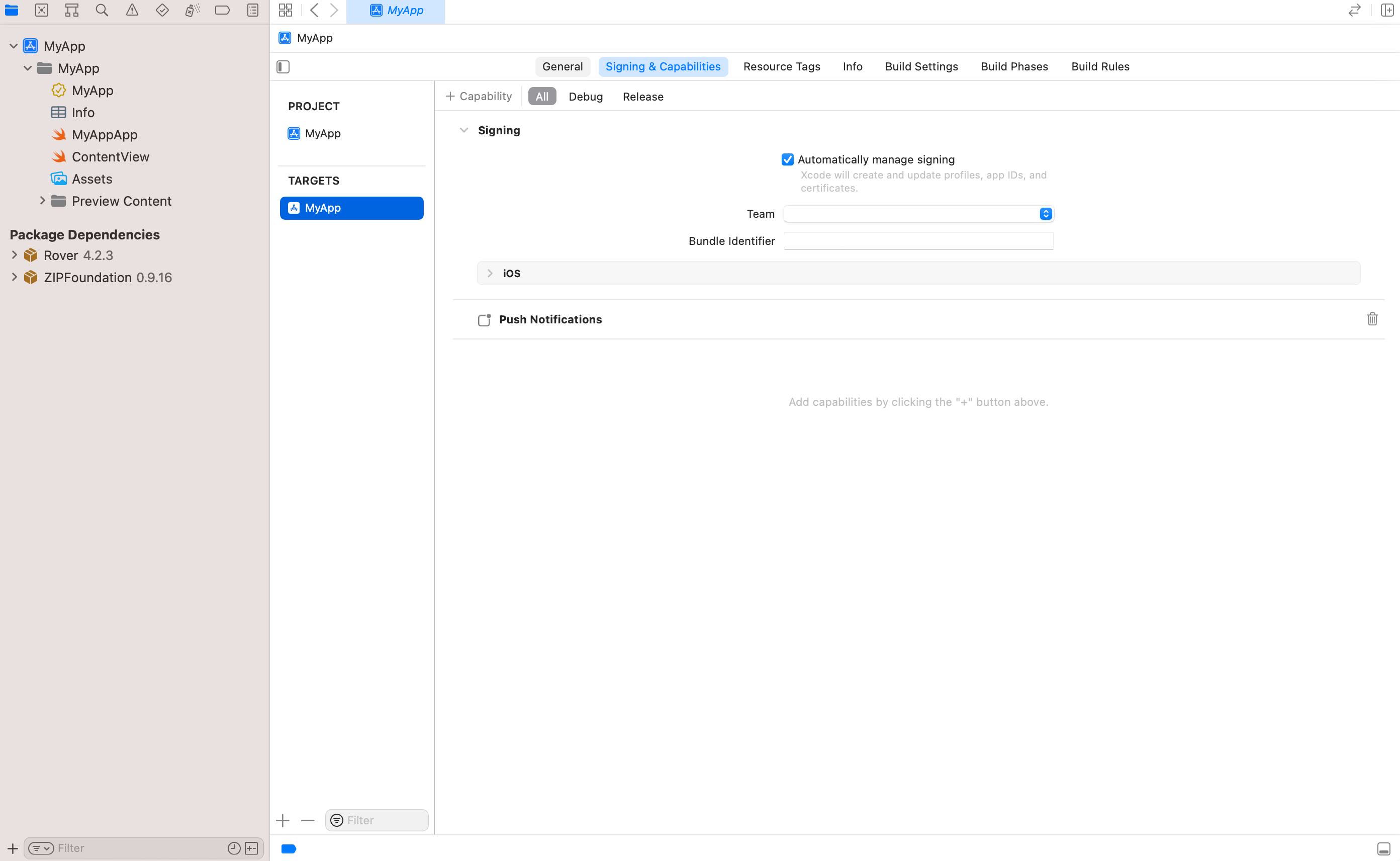The image size is (1400, 861).
Task: Open the Report navigator
Action: [253, 10]
